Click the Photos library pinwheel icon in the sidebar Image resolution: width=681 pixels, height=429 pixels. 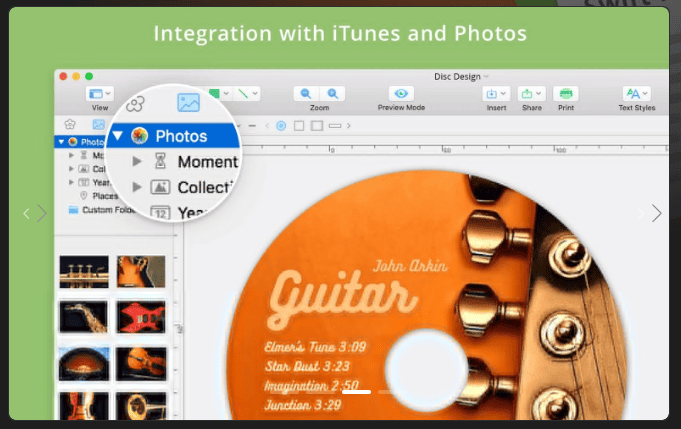pos(73,142)
